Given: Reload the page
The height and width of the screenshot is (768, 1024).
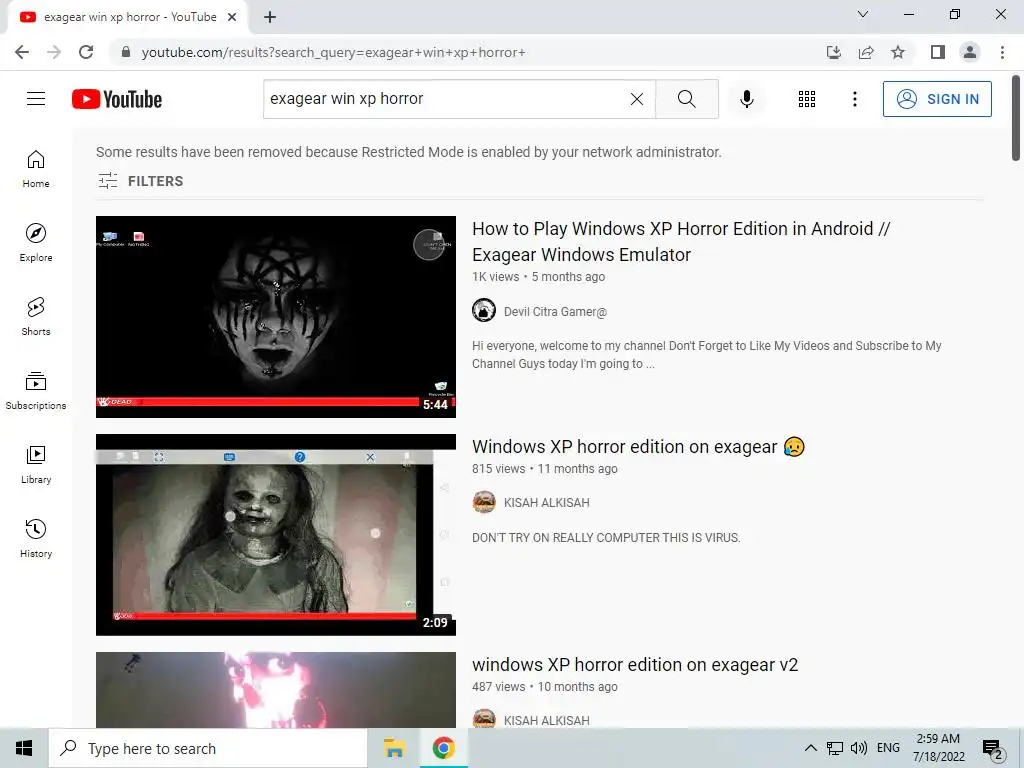Looking at the screenshot, I should coord(86,52).
